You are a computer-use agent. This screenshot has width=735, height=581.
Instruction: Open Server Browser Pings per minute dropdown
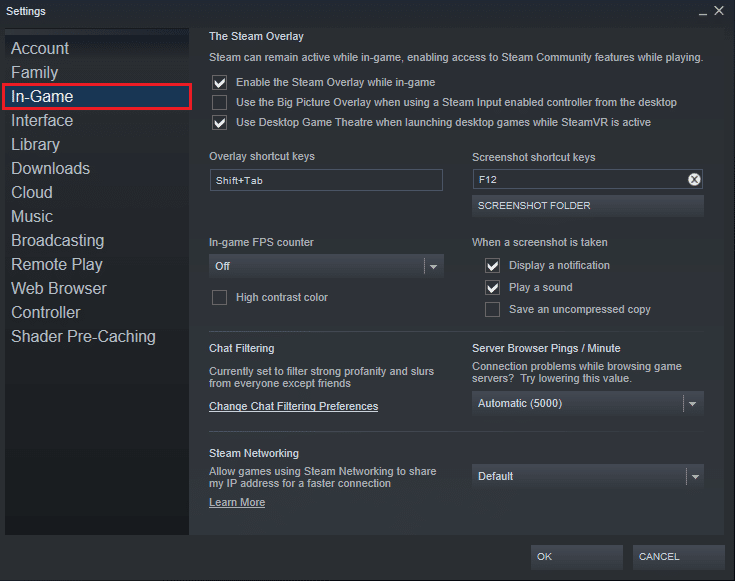[x=588, y=403]
